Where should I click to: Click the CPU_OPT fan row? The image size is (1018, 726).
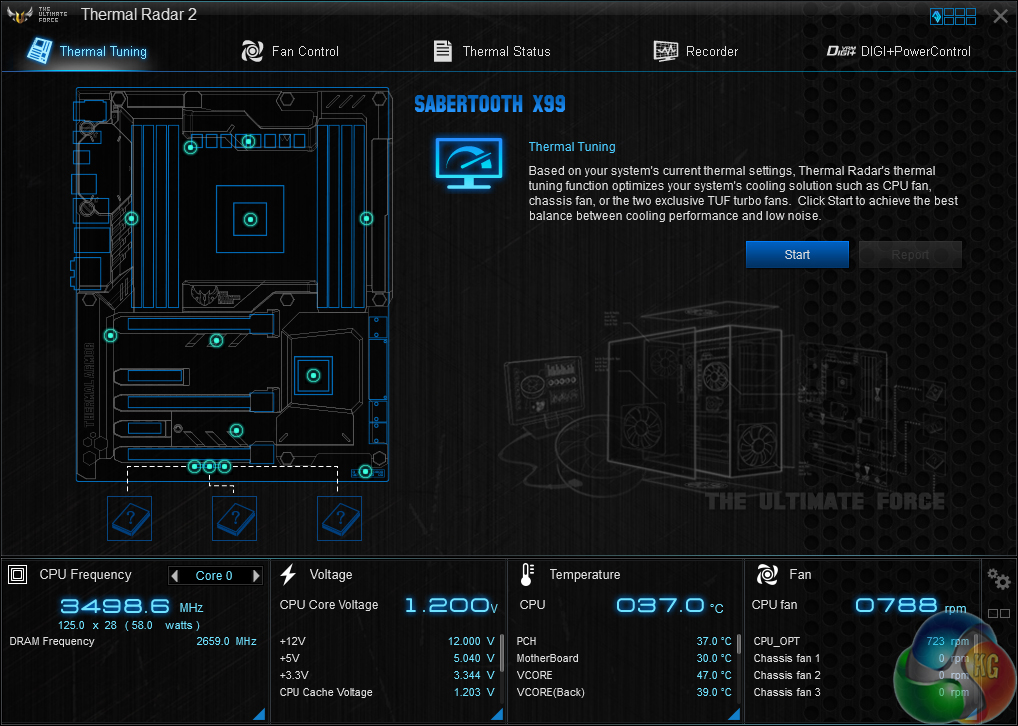(862, 641)
